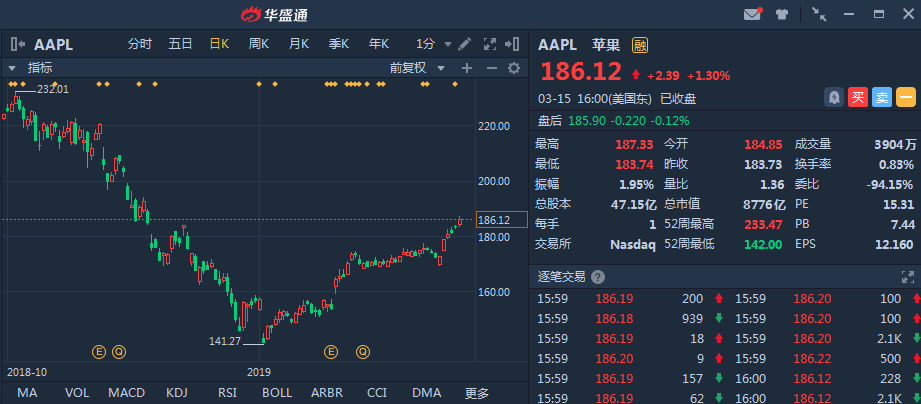This screenshot has width=921, height=404.
Task: Click the compact mode arrows icon
Action: [x=819, y=14]
